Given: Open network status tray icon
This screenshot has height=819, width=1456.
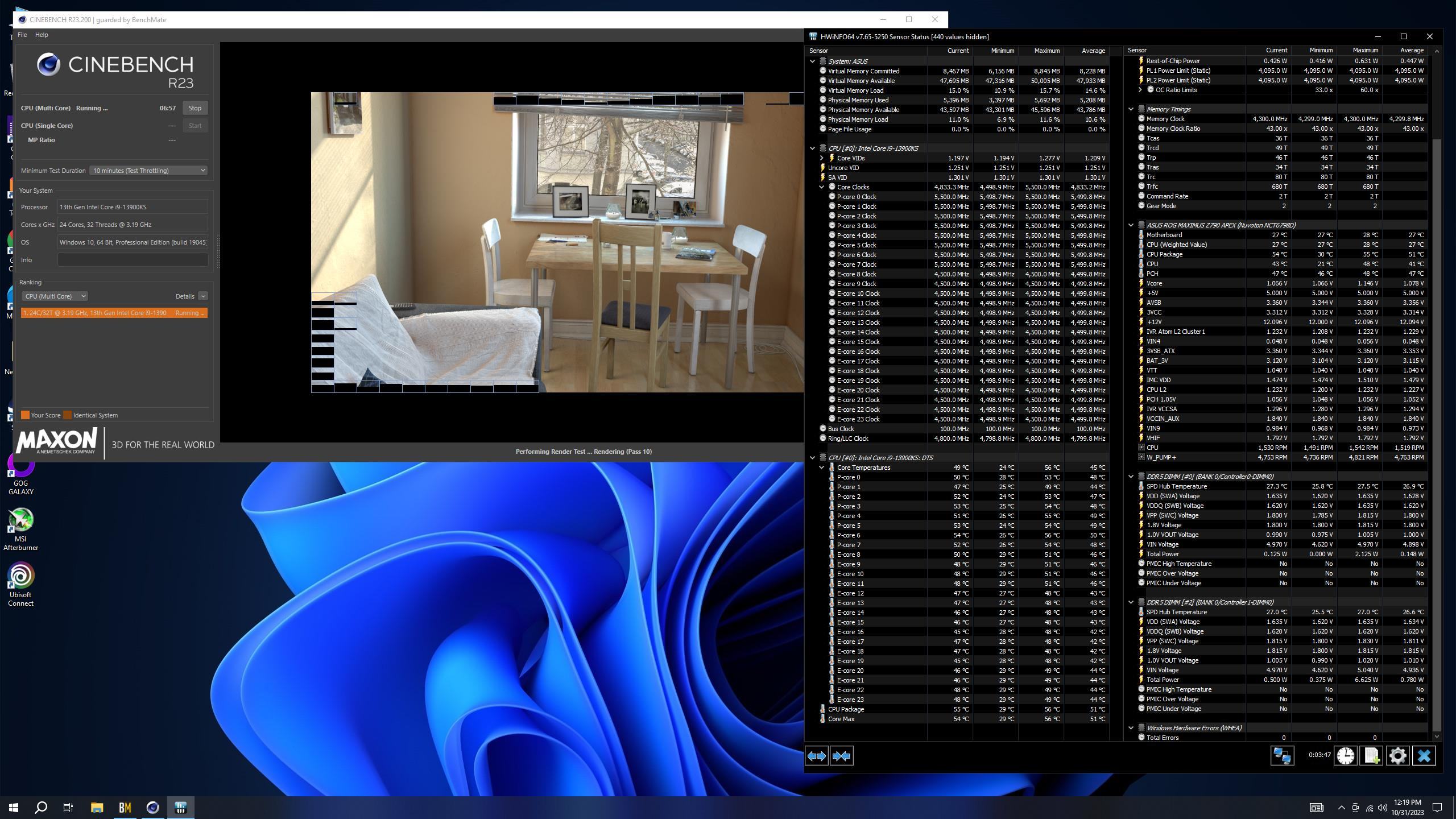Looking at the screenshot, I should coord(1369,808).
